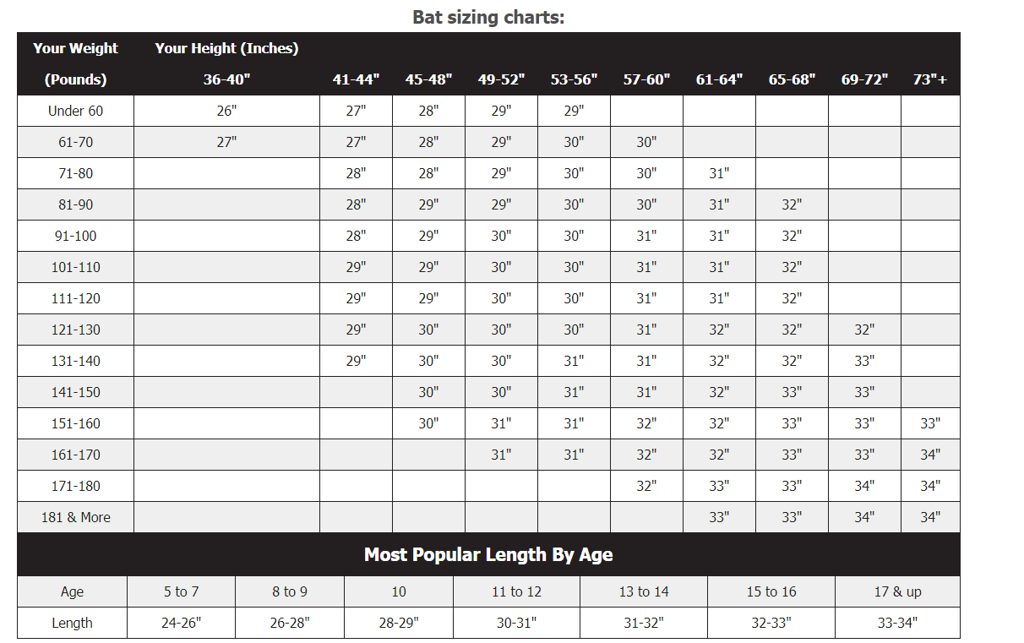Select the 121-130 weight row label
Image resolution: width=1024 pixels, height=643 pixels.
click(76, 330)
